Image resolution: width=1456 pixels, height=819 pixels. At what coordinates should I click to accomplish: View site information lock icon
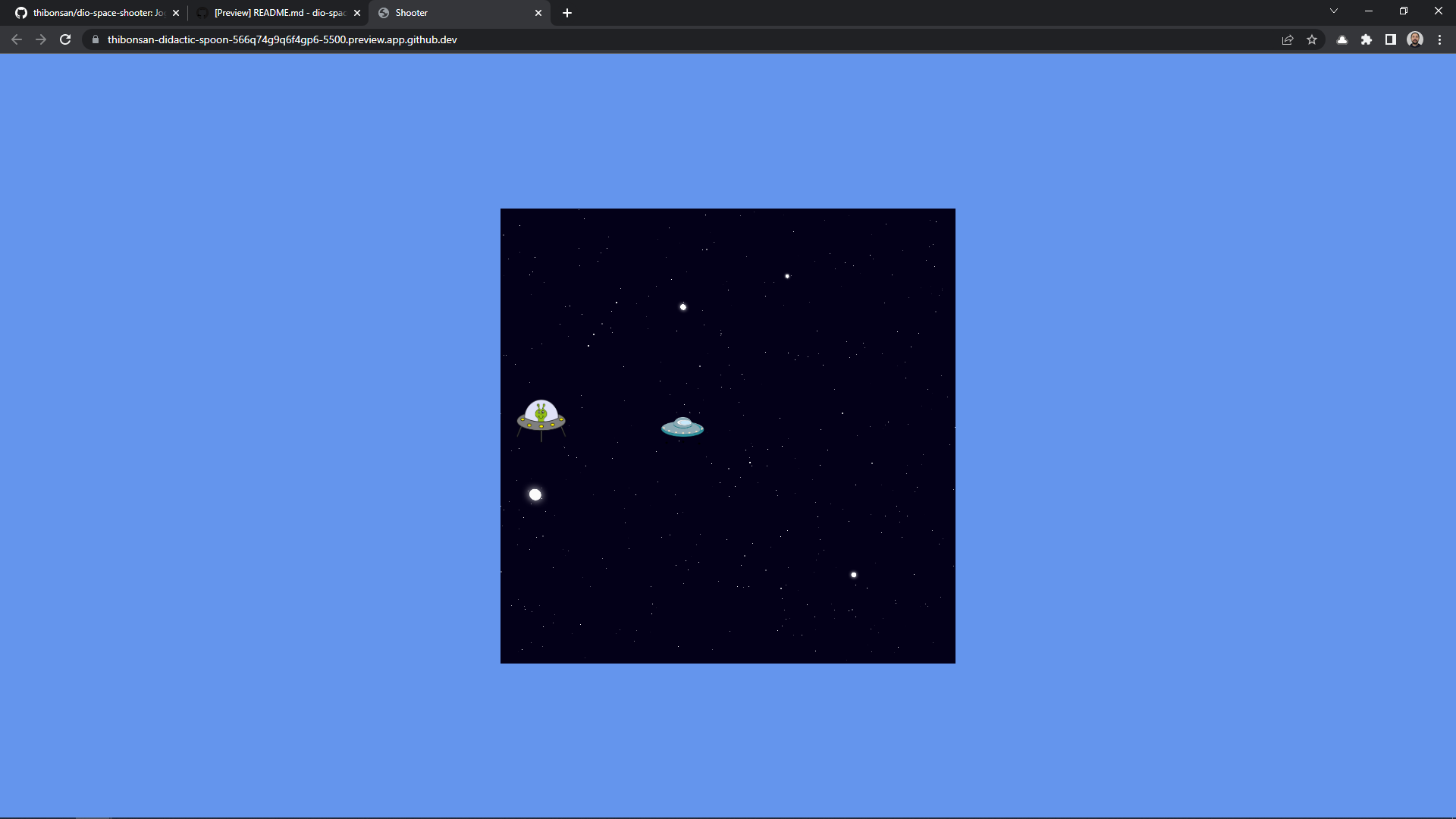pos(96,39)
